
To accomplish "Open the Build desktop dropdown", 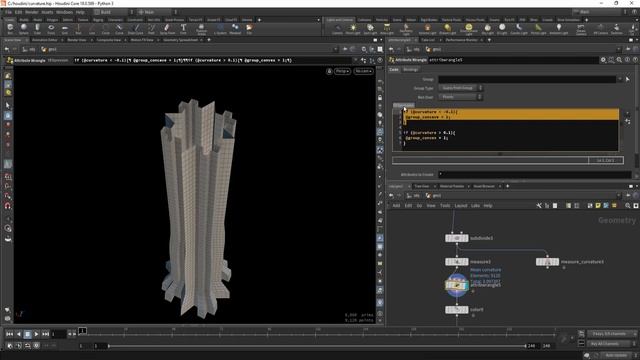I will [x=113, y=12].
